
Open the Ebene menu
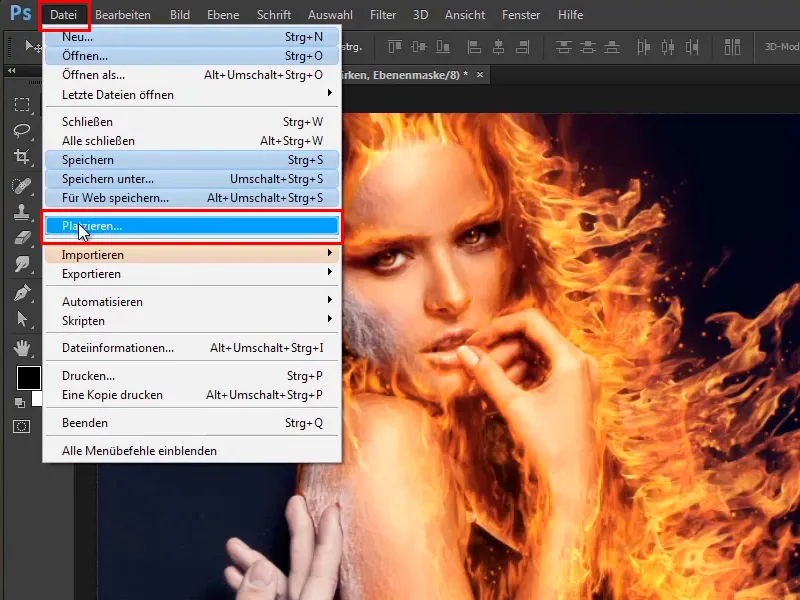coord(223,15)
